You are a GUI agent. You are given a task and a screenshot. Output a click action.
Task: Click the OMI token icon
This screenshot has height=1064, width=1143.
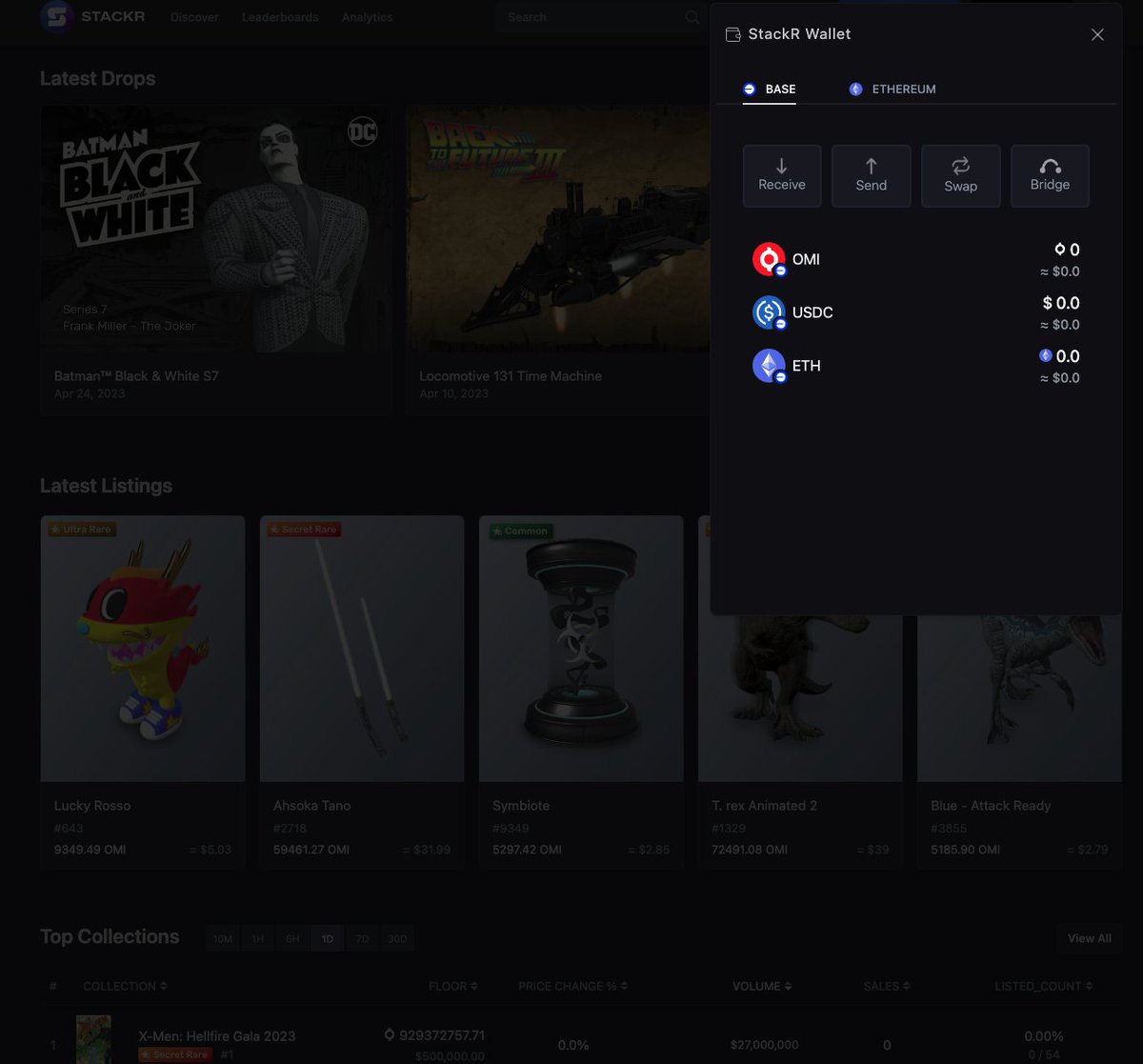coord(769,259)
